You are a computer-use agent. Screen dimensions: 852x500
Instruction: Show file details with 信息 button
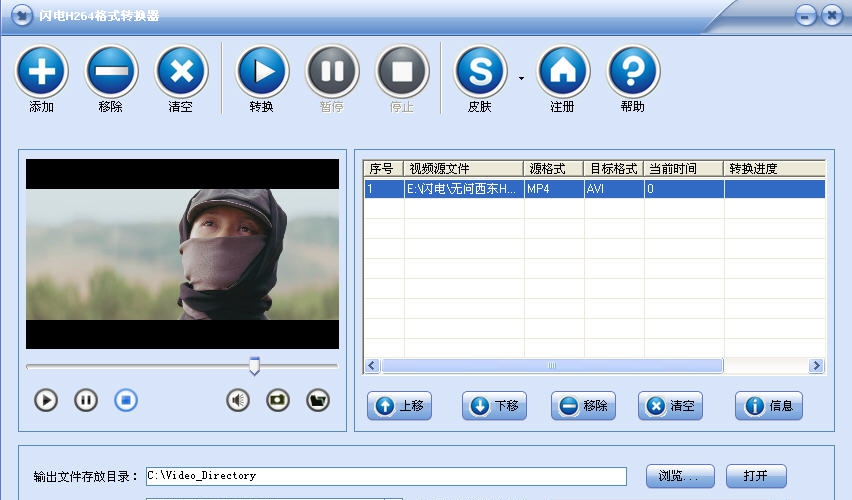pos(769,406)
